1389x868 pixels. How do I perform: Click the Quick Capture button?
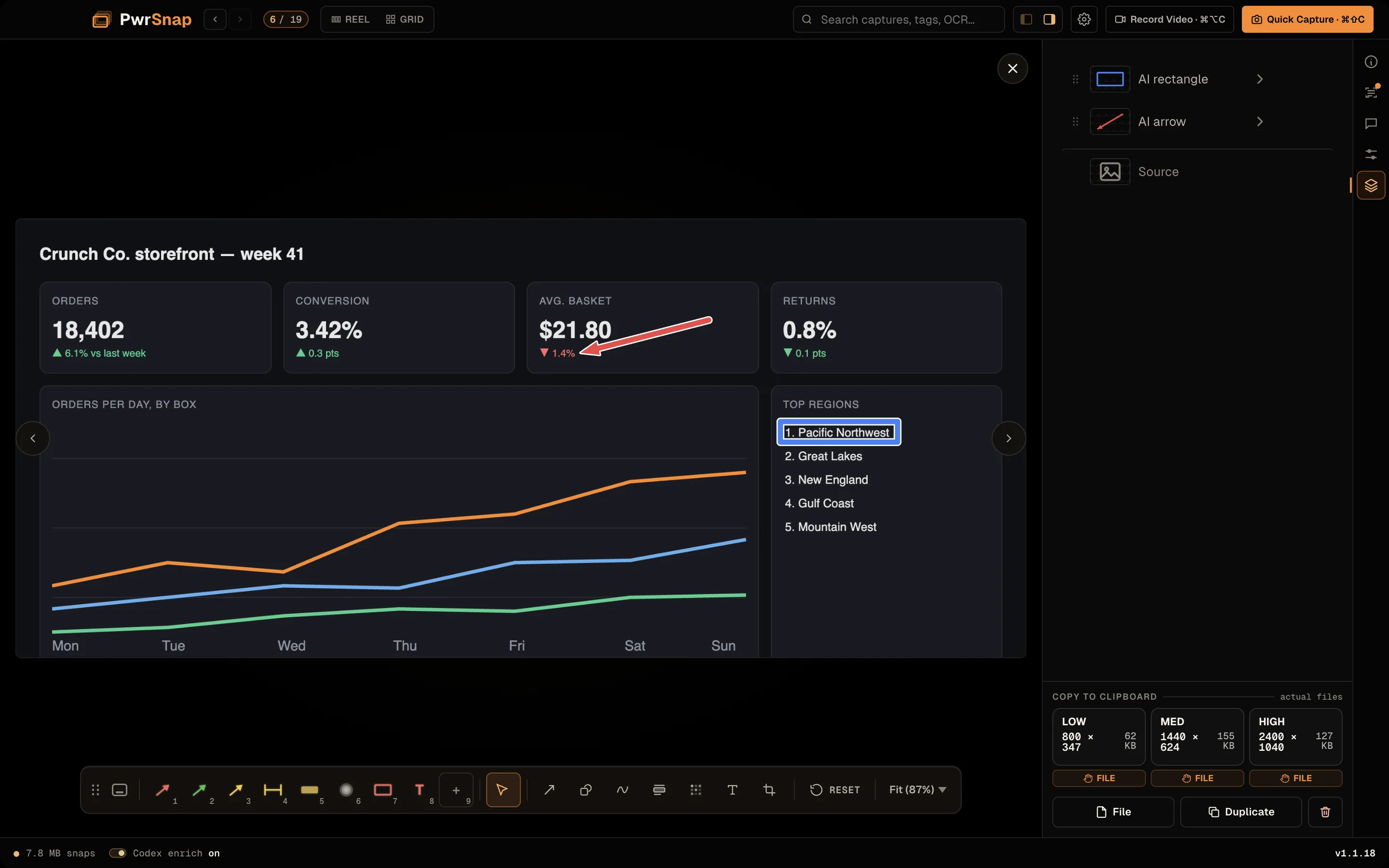coord(1307,19)
